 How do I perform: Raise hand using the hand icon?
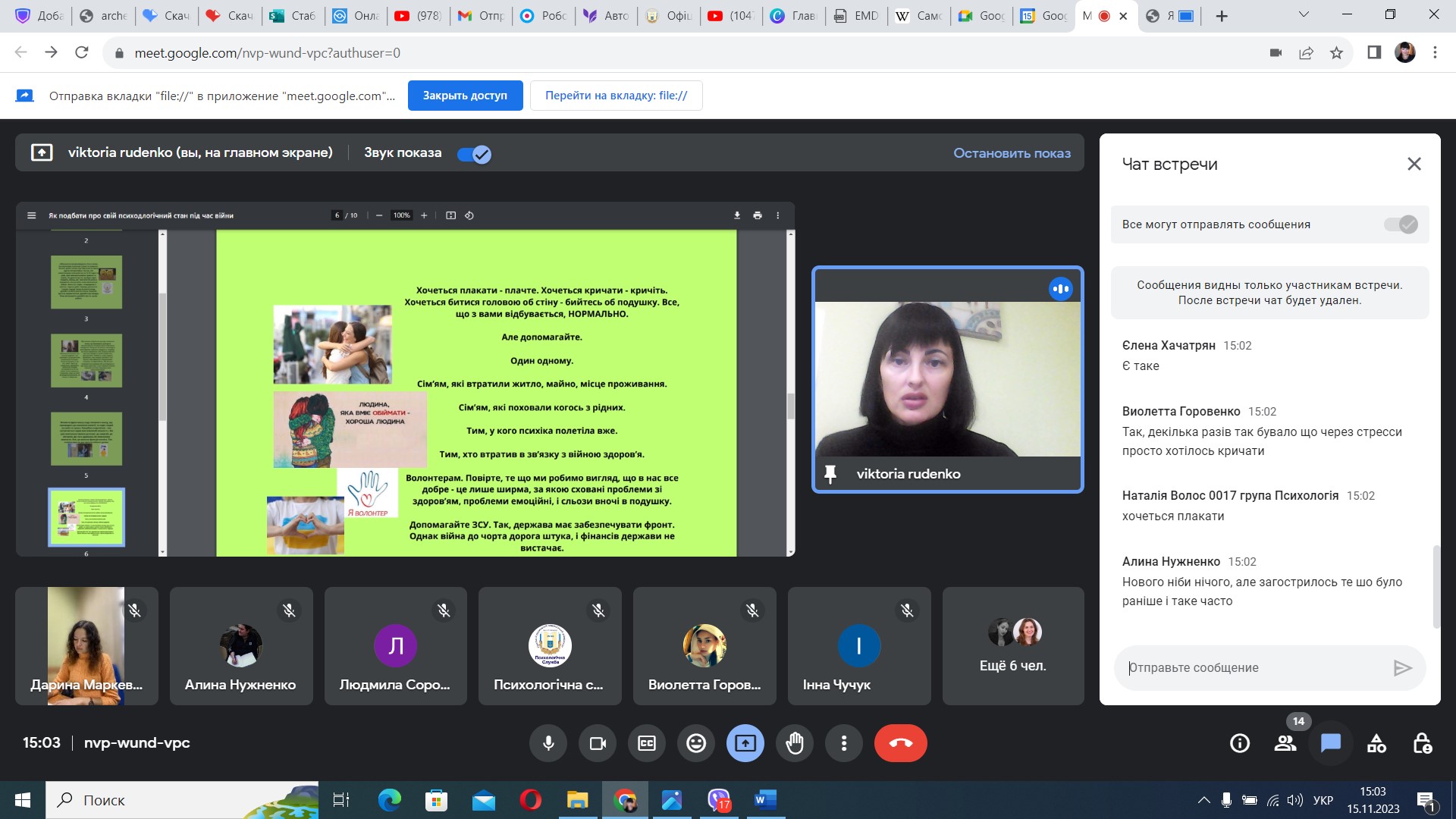pyautogui.click(x=795, y=743)
